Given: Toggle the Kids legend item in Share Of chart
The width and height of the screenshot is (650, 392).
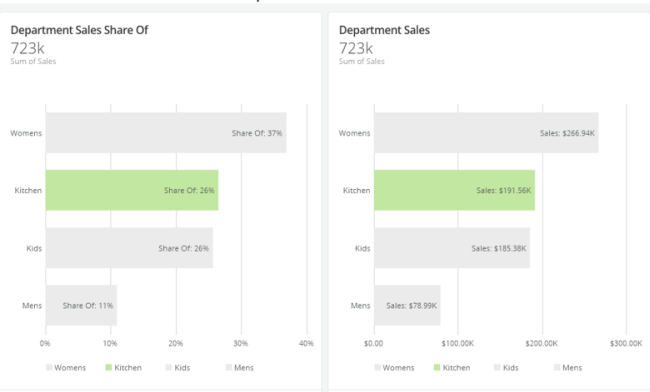Looking at the screenshot, I should [x=178, y=368].
